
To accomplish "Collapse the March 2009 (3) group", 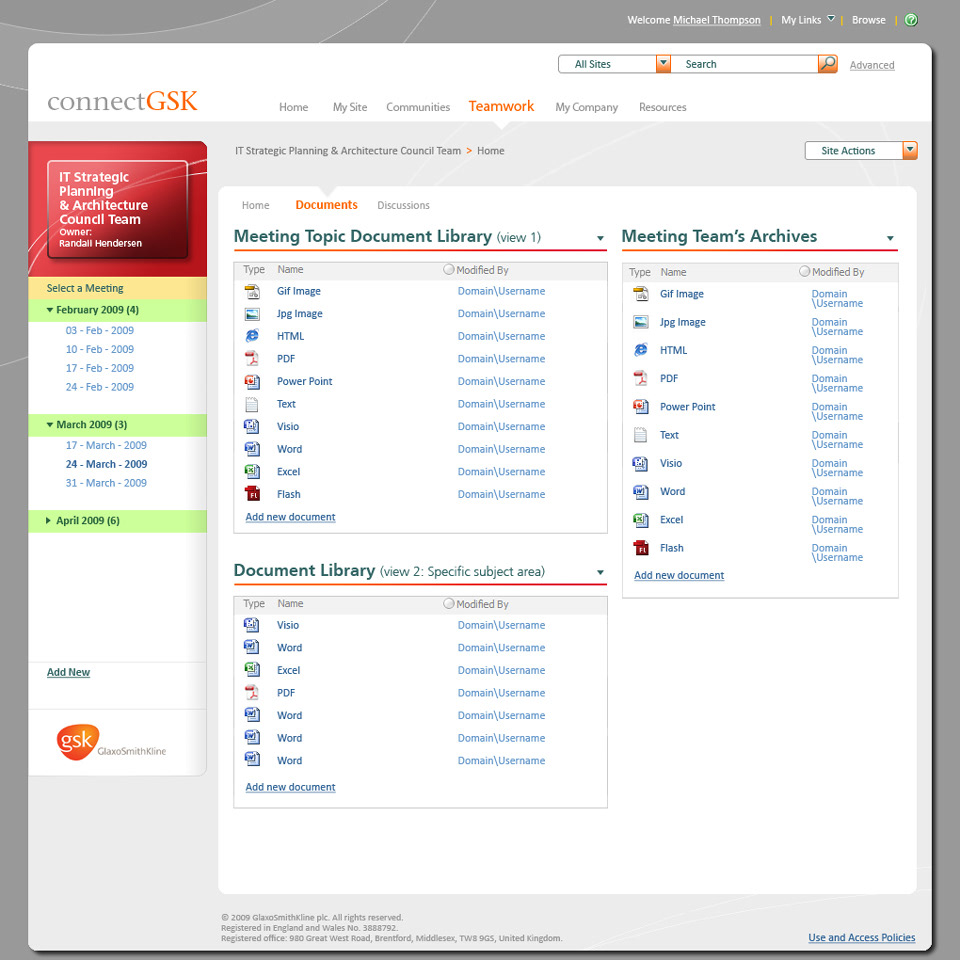I will point(50,424).
